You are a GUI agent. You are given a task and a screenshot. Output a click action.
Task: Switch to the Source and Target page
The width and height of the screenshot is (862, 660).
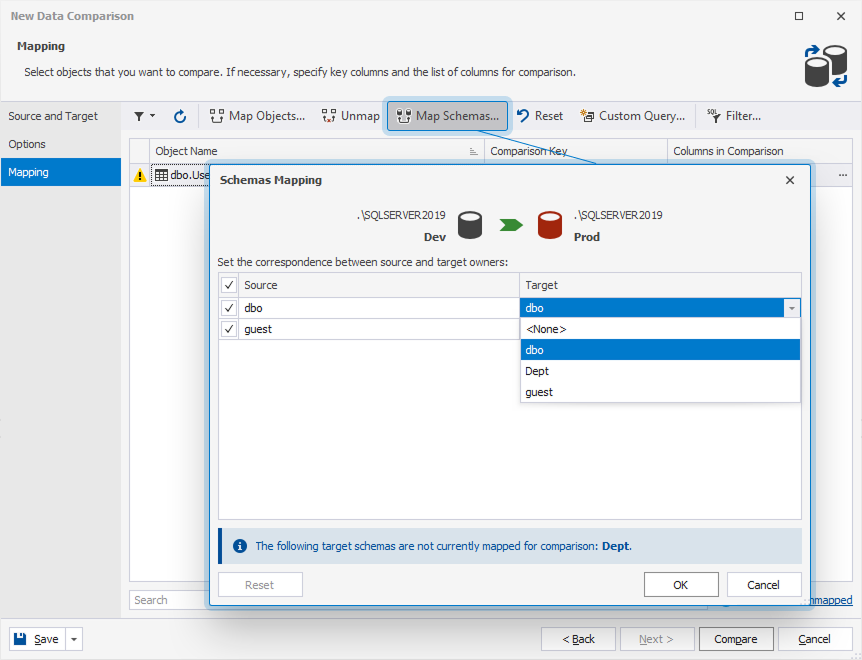54,116
